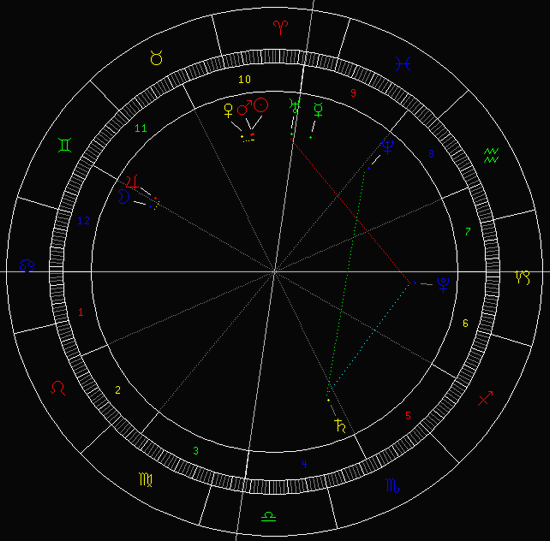
Task: Click the blue Neptune trident symbol
Action: pos(388,147)
